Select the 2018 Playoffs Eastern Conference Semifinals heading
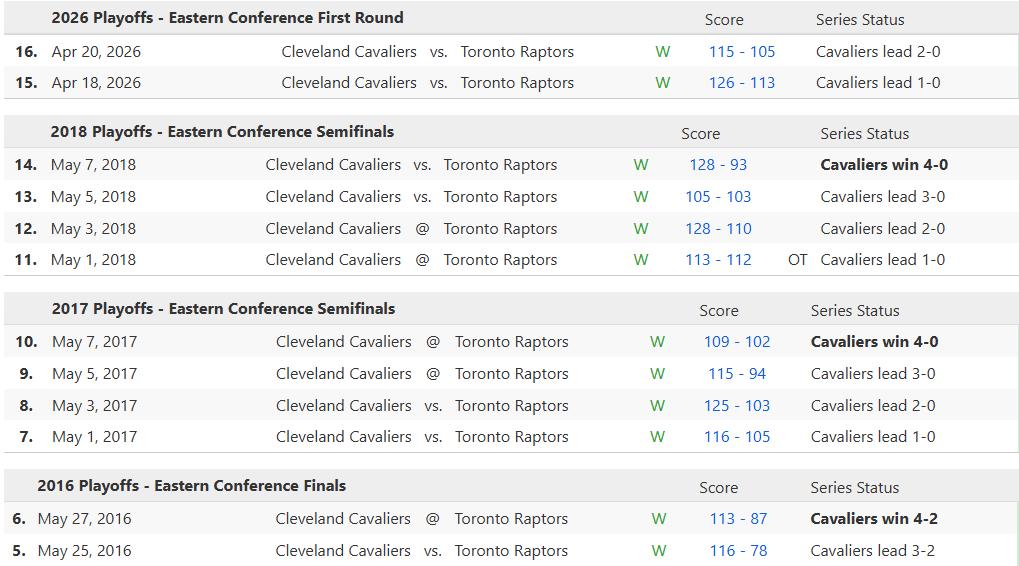The image size is (1019, 566). (x=222, y=132)
